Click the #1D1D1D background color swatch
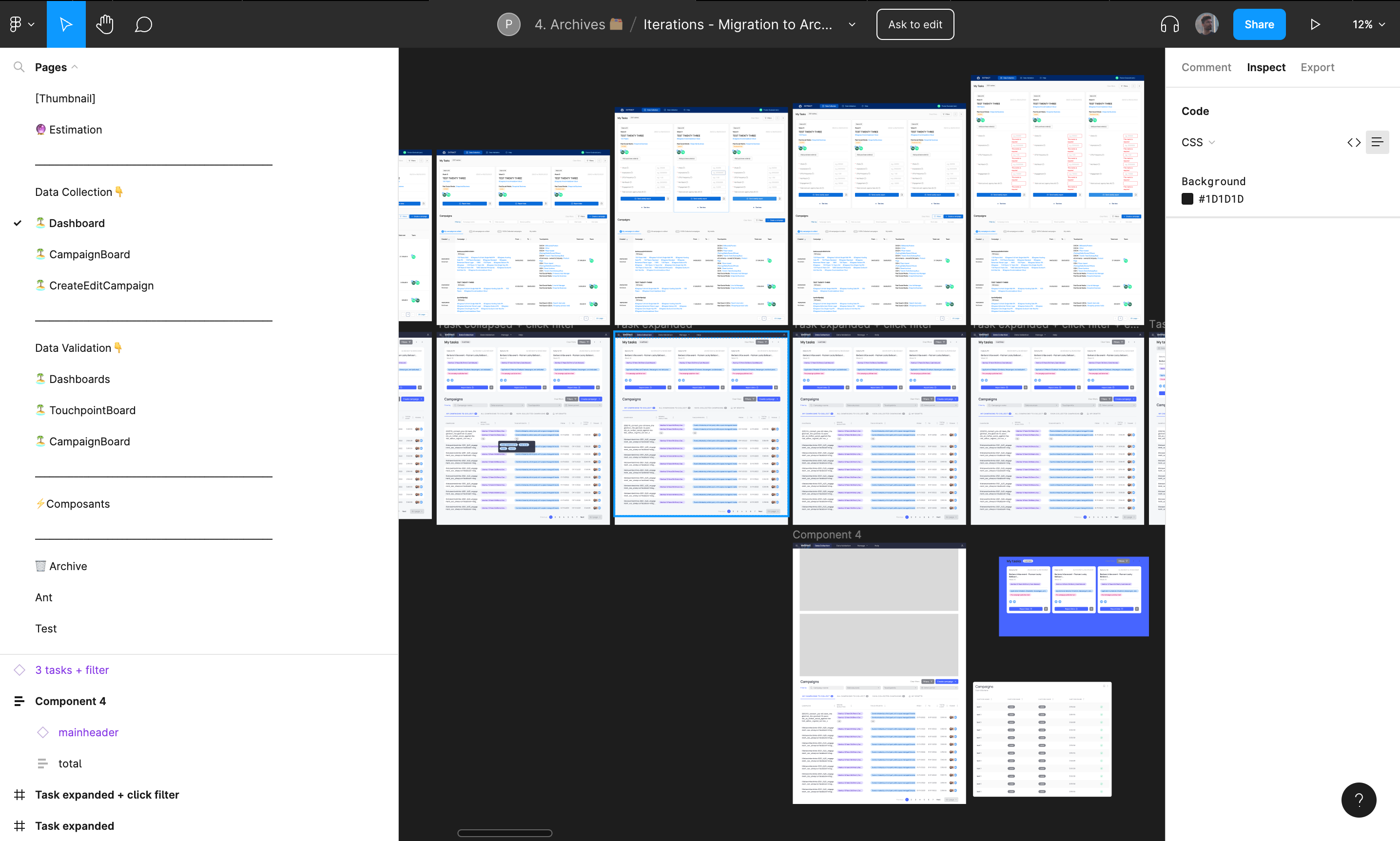1400x841 pixels. [x=1187, y=199]
